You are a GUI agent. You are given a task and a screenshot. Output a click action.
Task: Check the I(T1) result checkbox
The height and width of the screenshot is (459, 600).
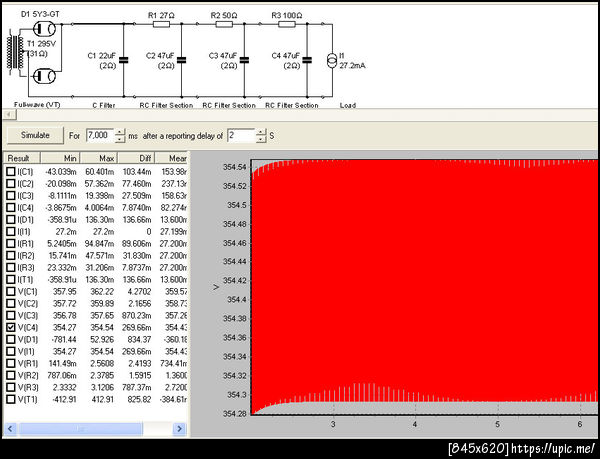[x=11, y=280]
